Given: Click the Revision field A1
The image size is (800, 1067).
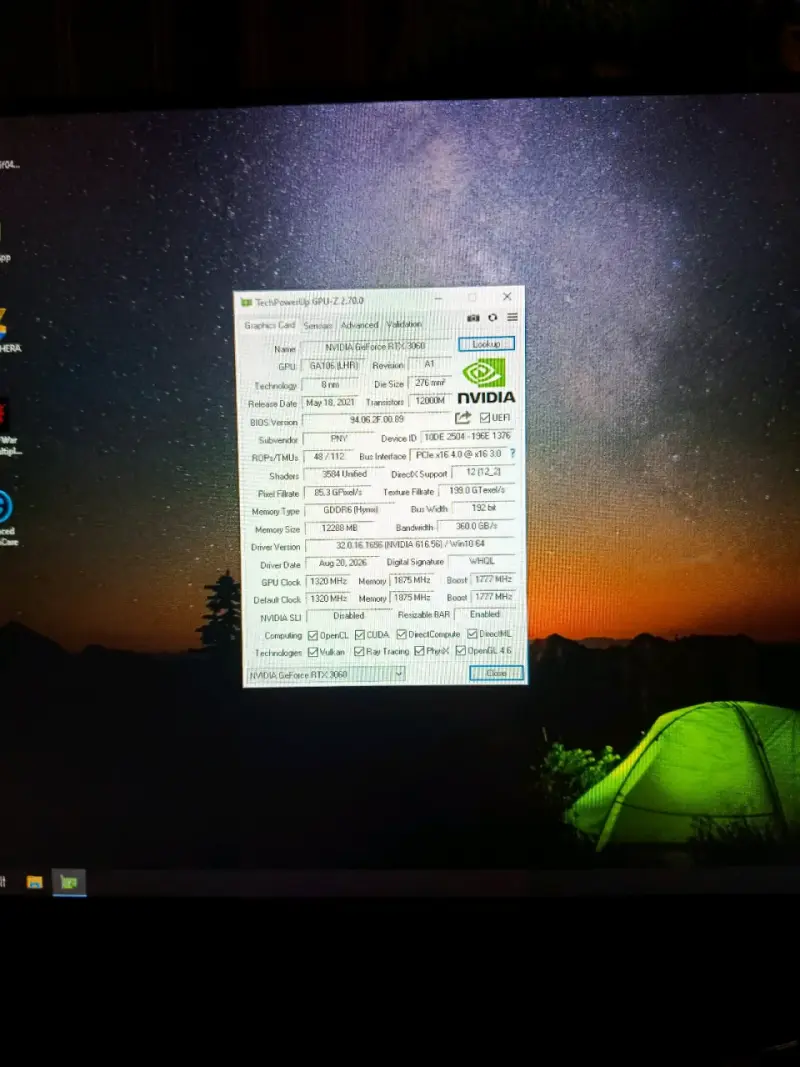Looking at the screenshot, I should pos(429,364).
